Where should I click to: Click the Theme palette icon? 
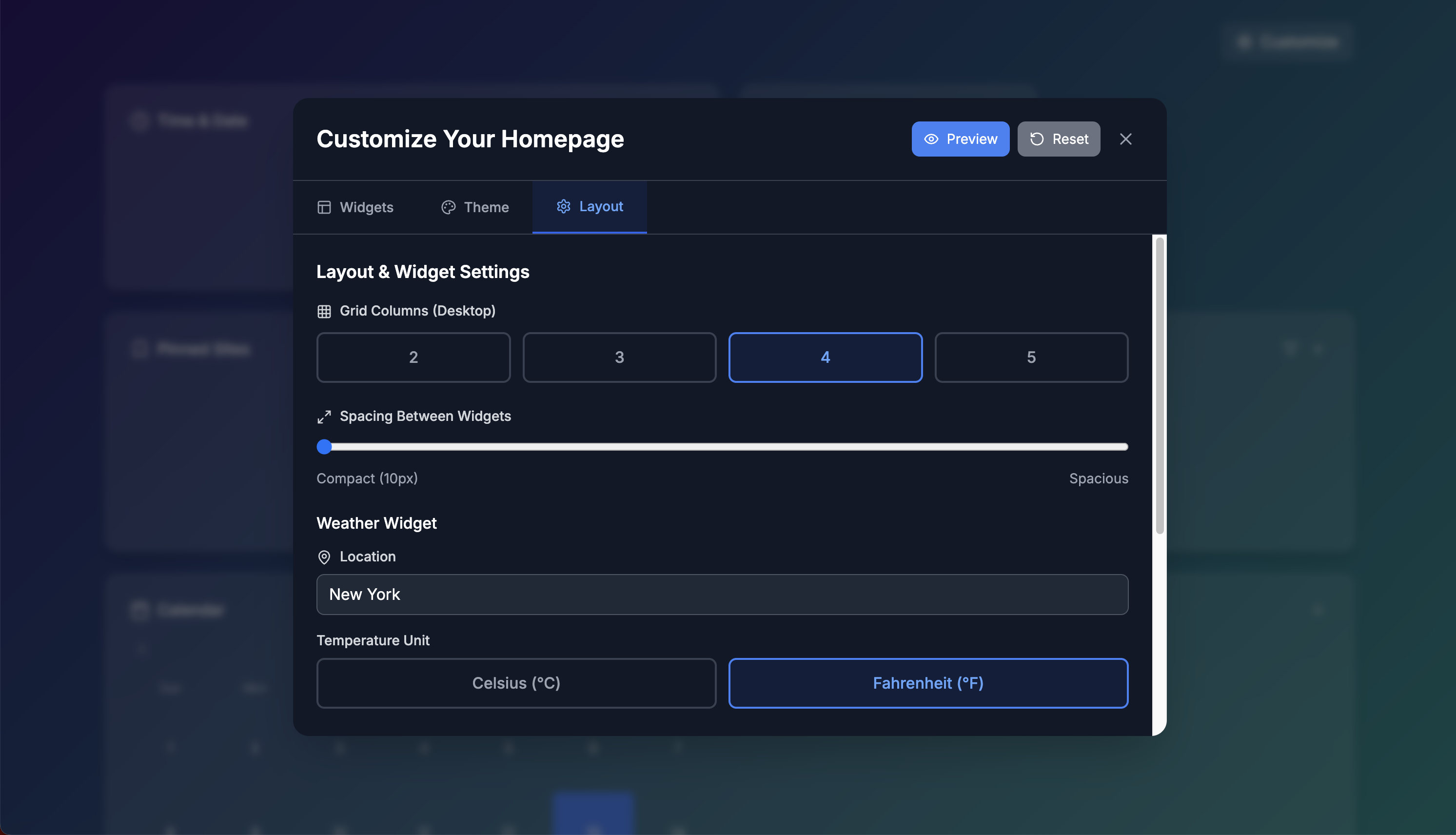(x=448, y=207)
